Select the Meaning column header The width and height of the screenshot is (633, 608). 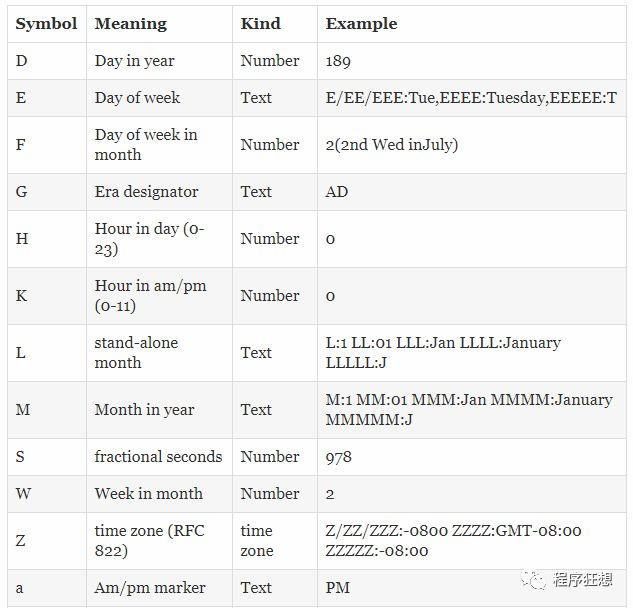pos(131,24)
